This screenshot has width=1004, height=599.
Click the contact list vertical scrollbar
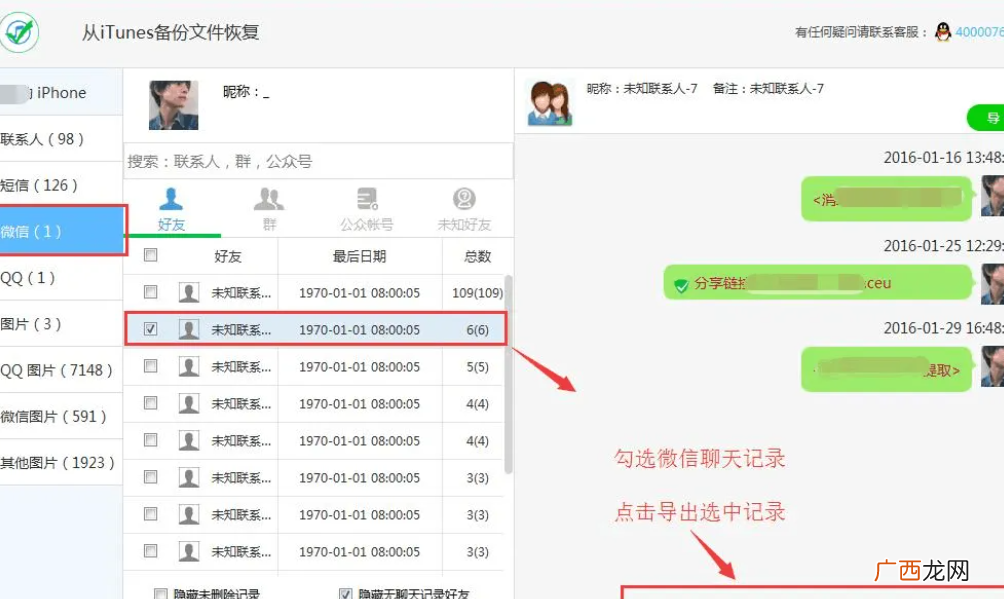click(508, 375)
